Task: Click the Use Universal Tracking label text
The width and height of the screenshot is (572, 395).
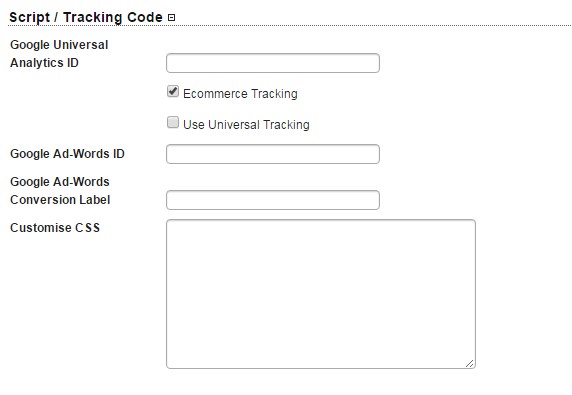Action: 246,125
